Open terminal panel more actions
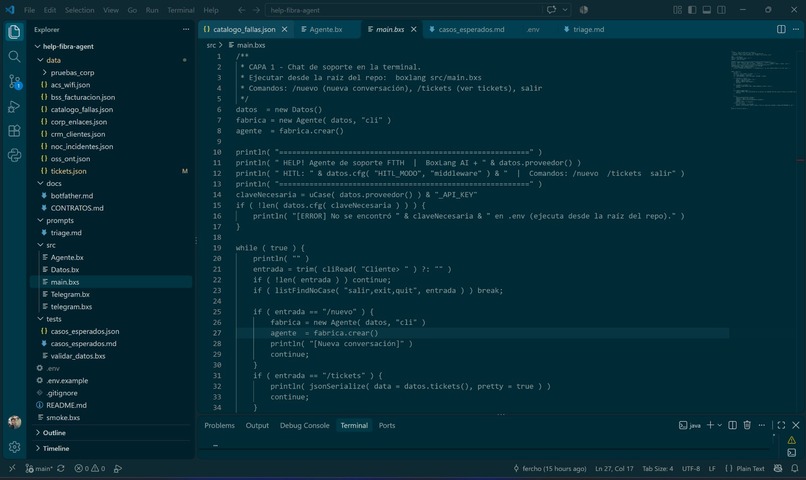This screenshot has height=480, width=806. coord(762,425)
